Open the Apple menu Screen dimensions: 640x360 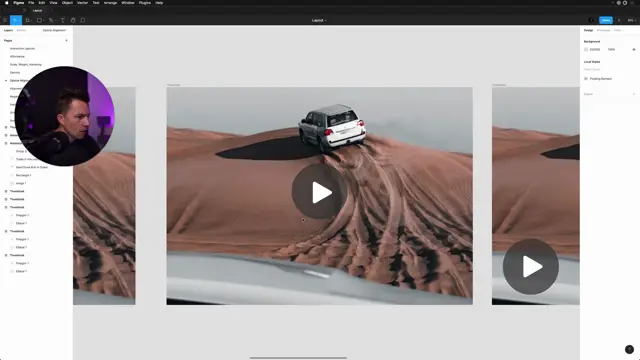pos(7,3)
